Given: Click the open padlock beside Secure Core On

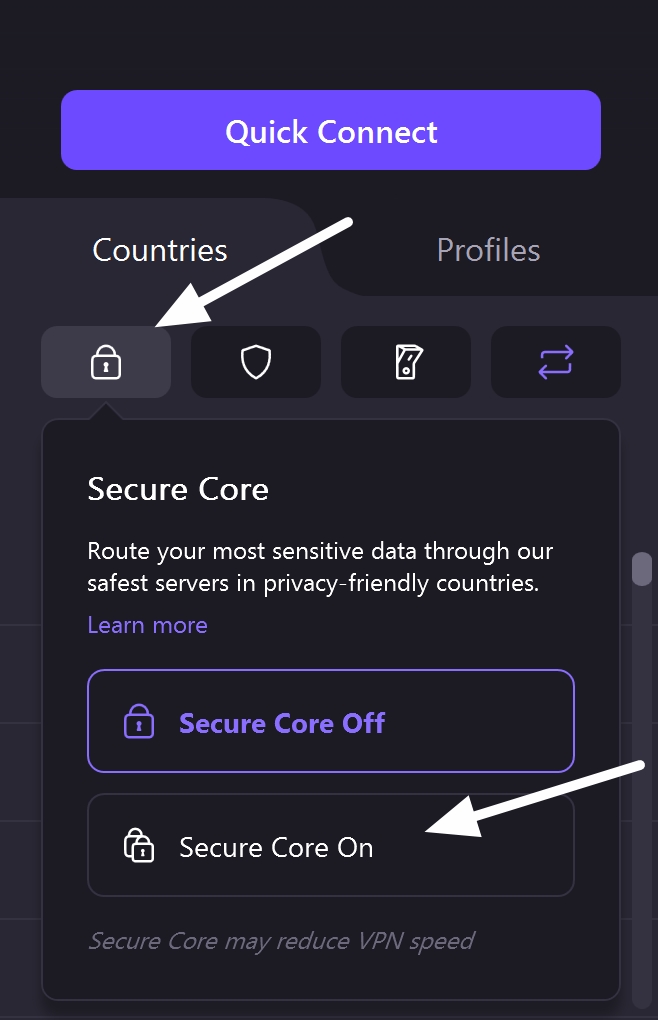Looking at the screenshot, I should click(x=140, y=845).
